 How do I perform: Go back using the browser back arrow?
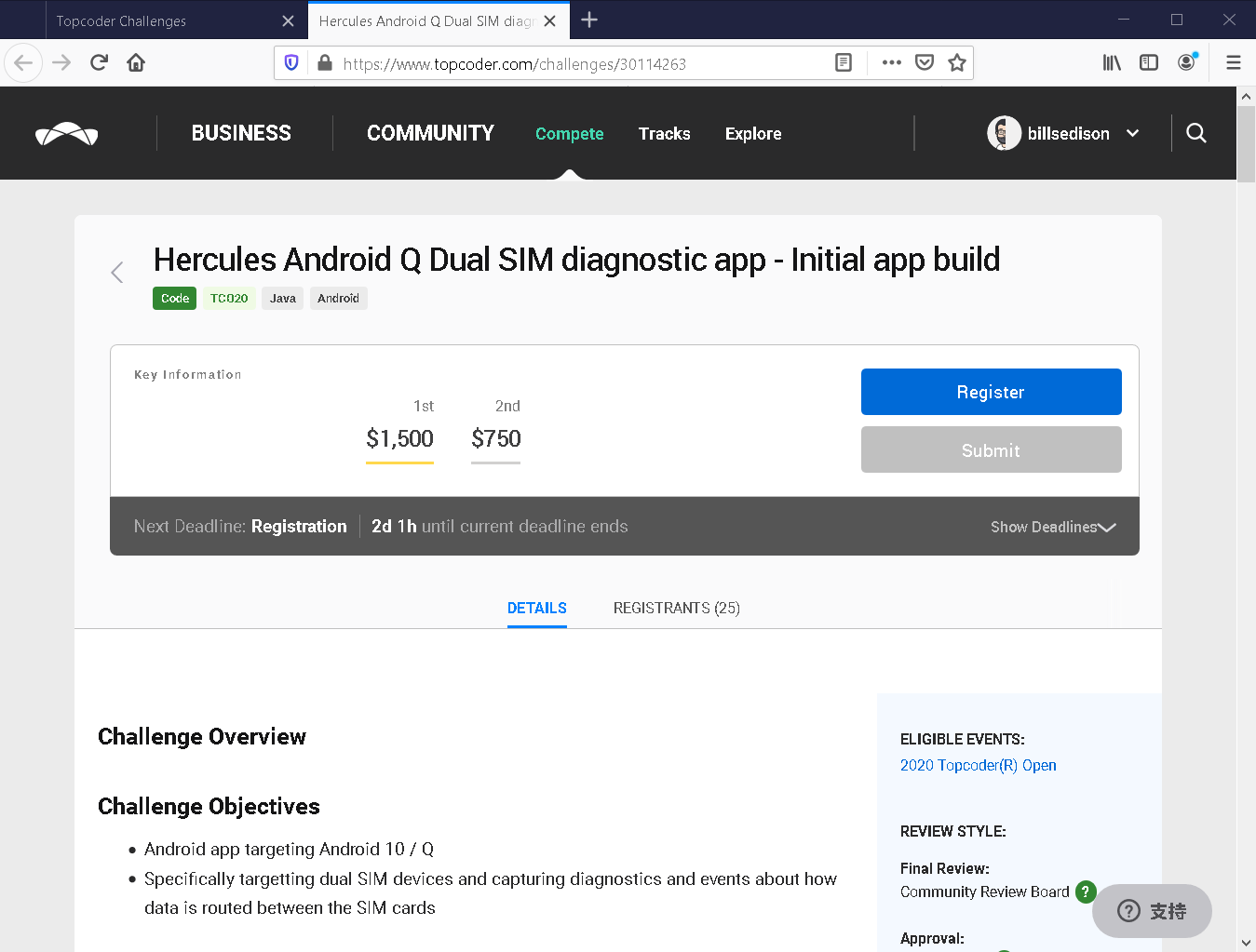pyautogui.click(x=23, y=62)
